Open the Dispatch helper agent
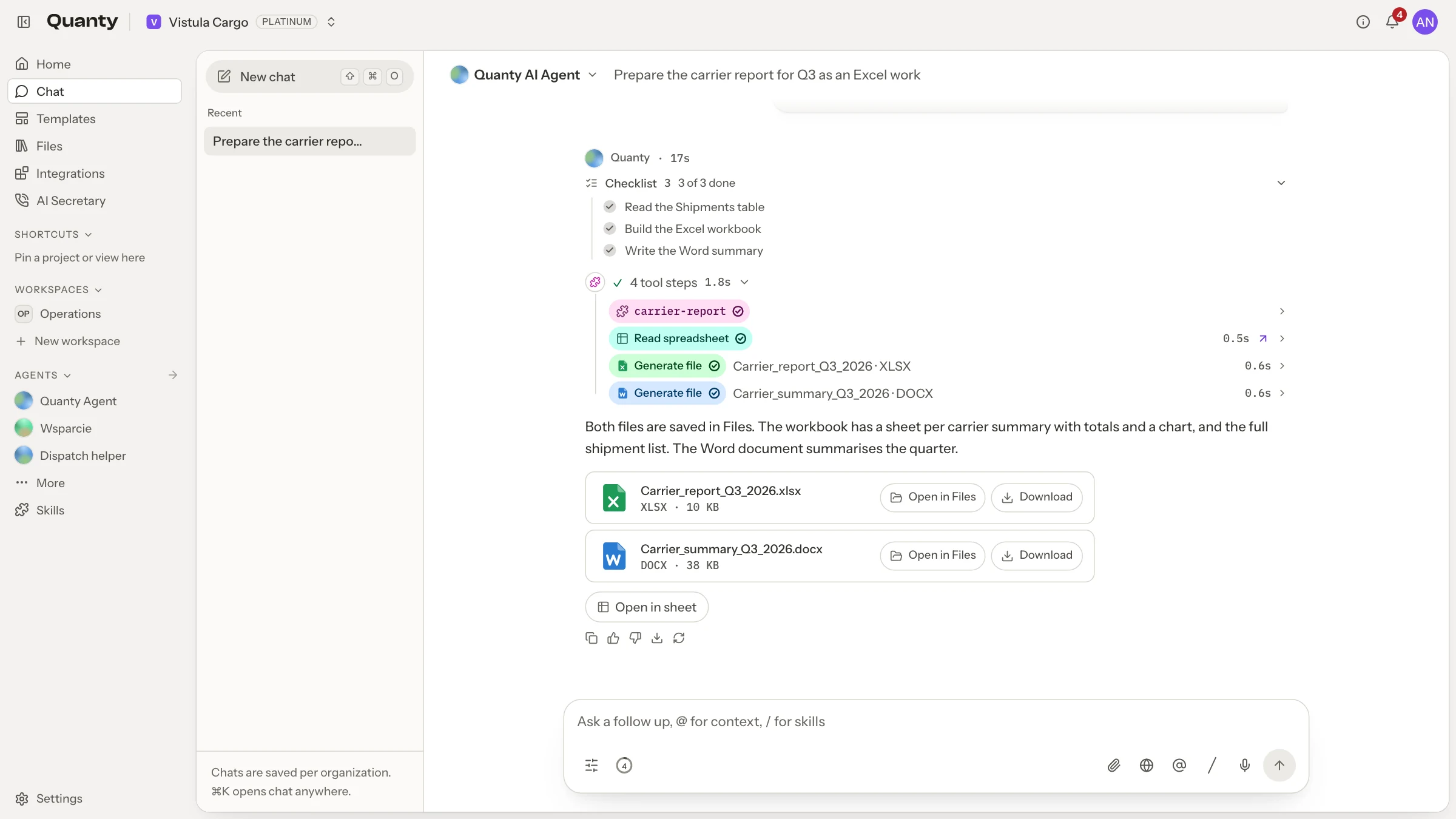The image size is (1456, 819). 95,456
